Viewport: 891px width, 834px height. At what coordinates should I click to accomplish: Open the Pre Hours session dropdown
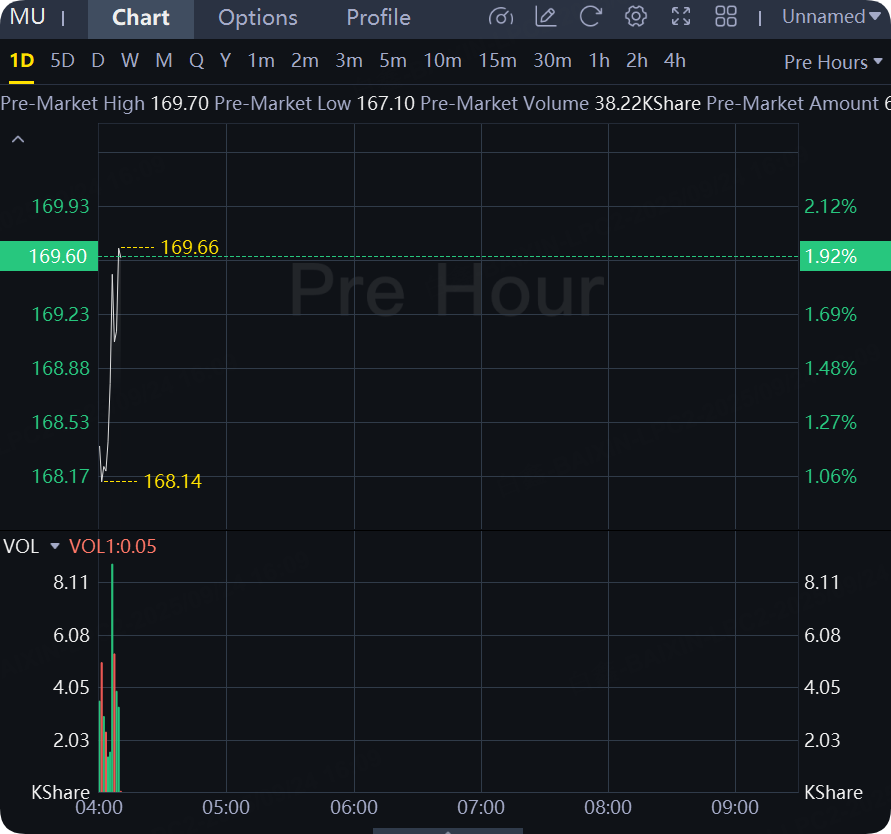click(833, 62)
